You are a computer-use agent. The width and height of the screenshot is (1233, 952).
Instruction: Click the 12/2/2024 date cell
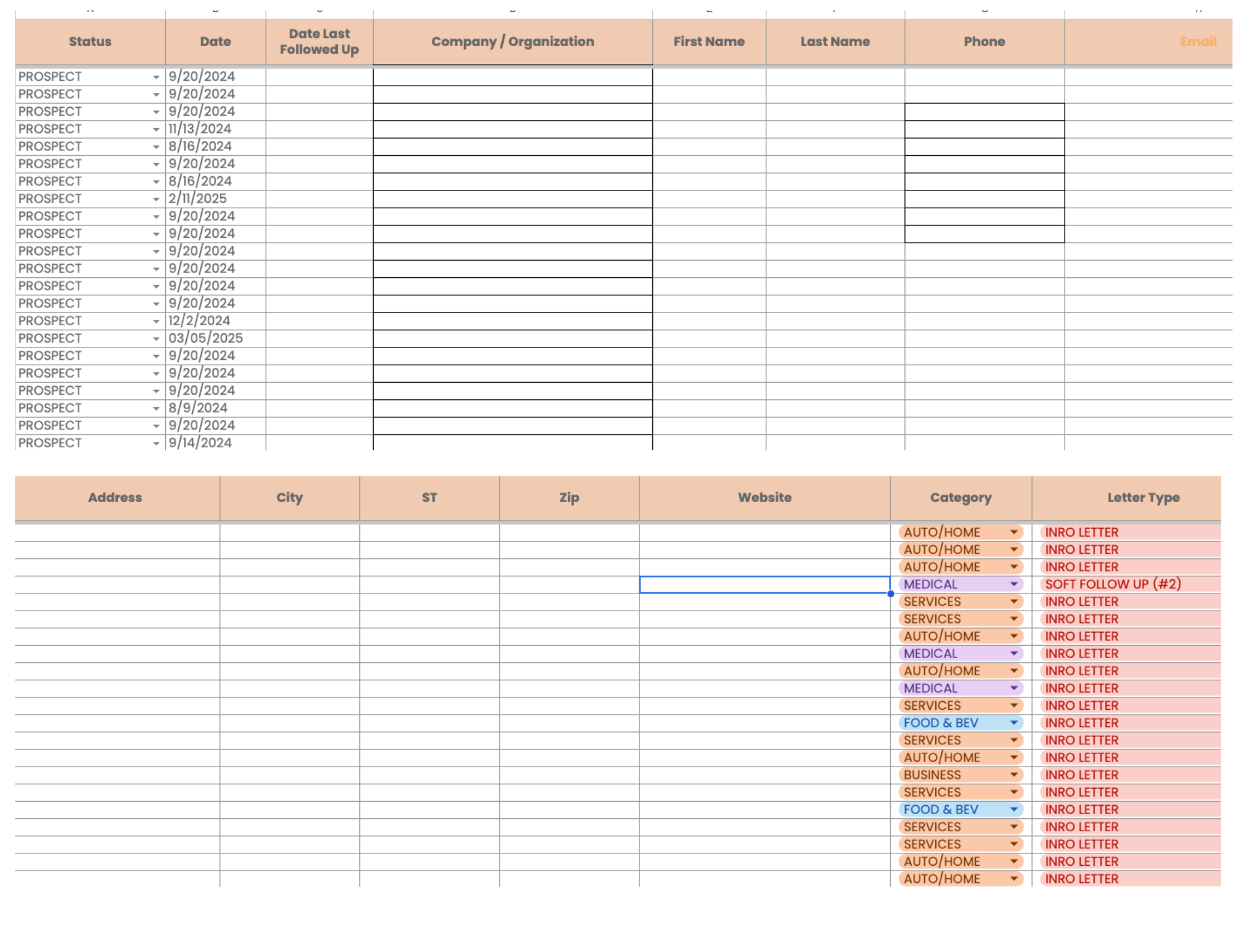215,320
